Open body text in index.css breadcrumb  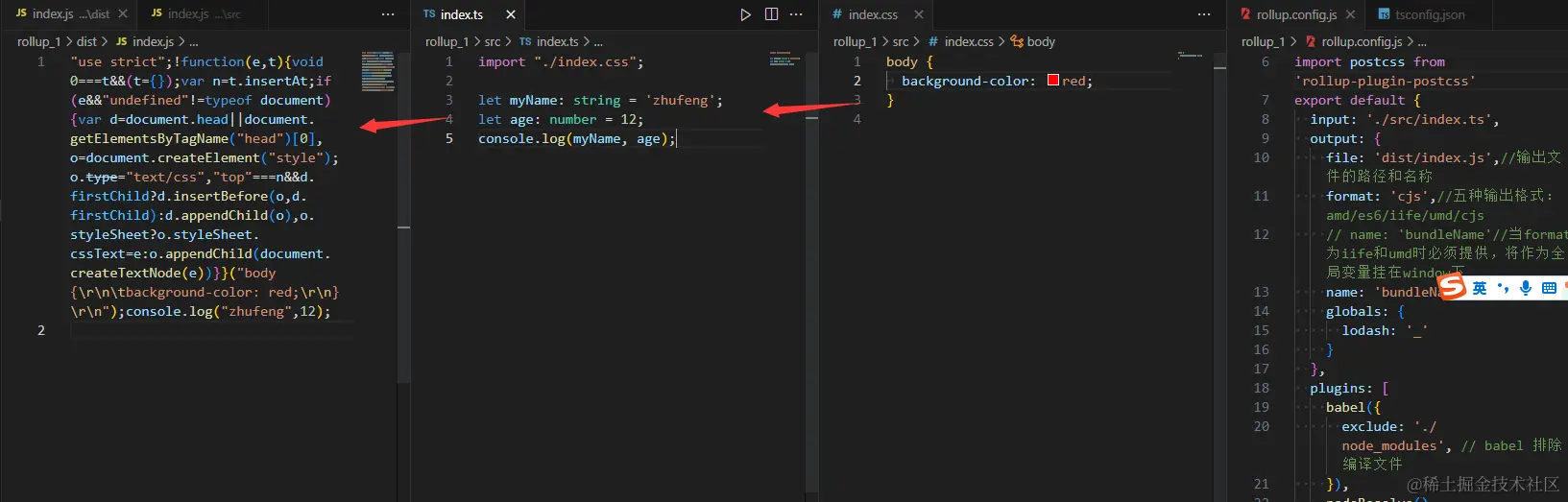[1041, 41]
